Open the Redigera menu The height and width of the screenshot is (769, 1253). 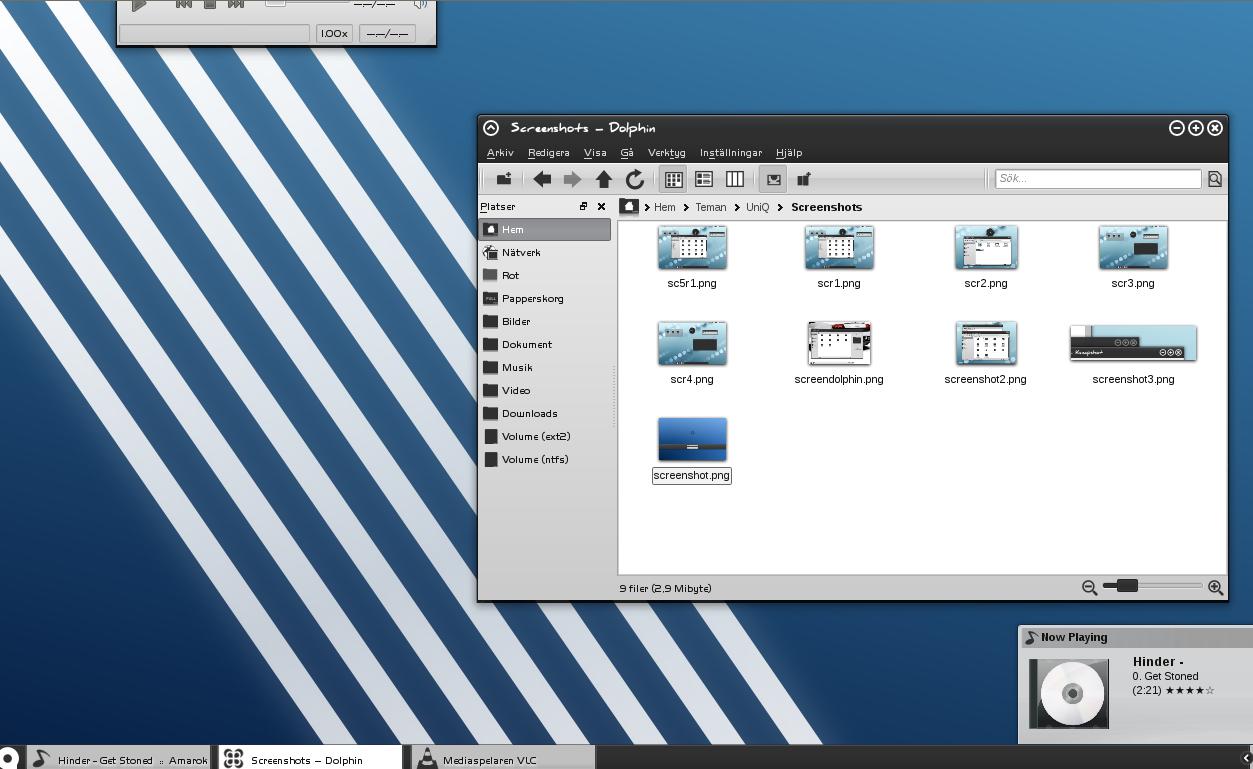pos(548,153)
